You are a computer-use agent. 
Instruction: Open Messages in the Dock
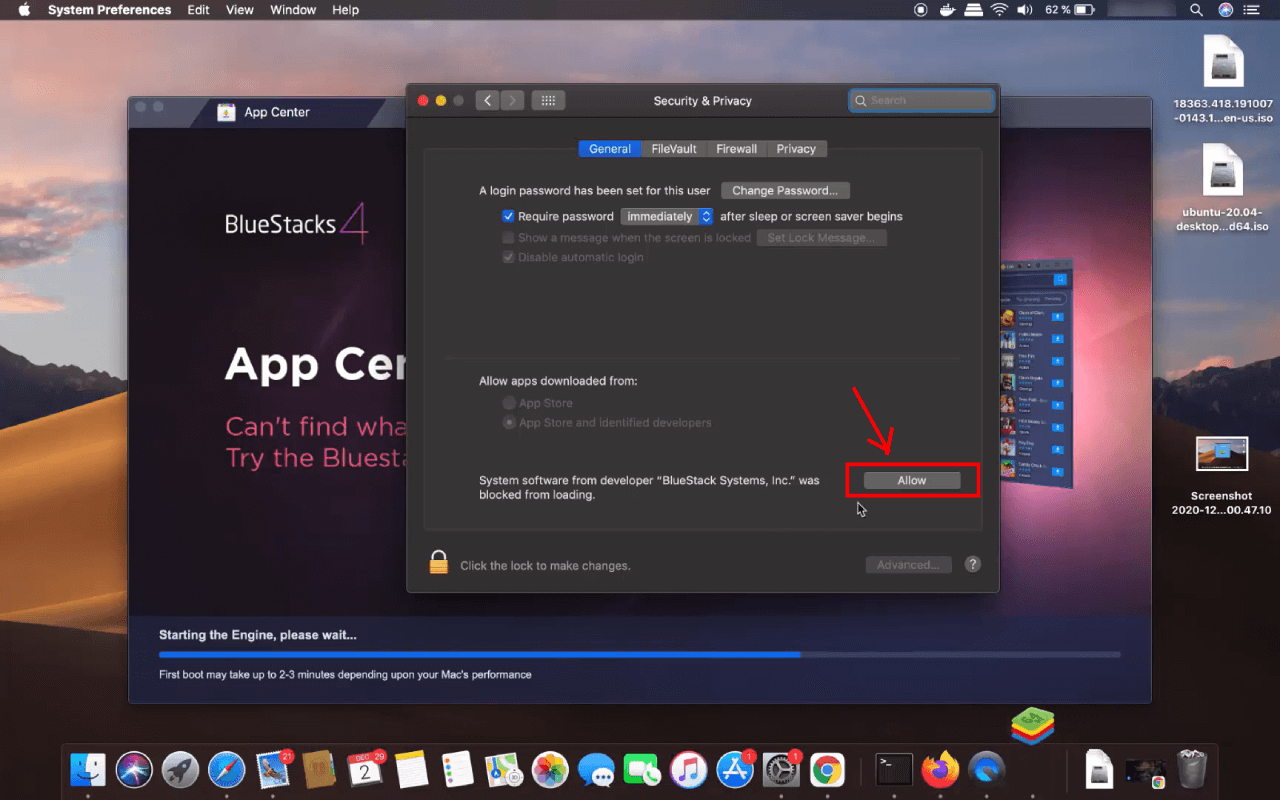click(596, 769)
